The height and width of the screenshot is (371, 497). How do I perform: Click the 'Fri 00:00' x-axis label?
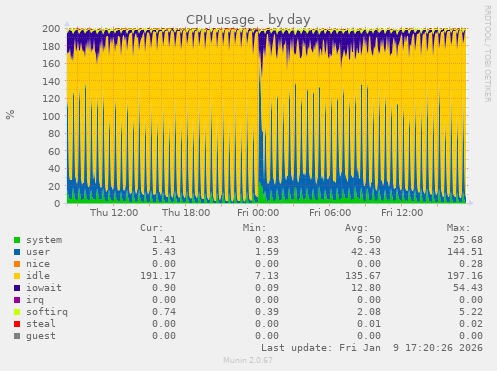coord(258,213)
